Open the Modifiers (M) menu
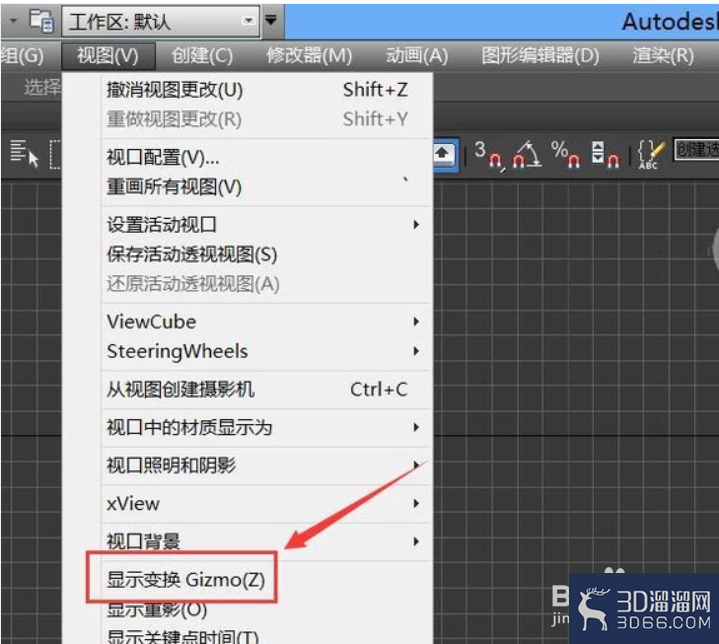The height and width of the screenshot is (644, 719). point(309,56)
